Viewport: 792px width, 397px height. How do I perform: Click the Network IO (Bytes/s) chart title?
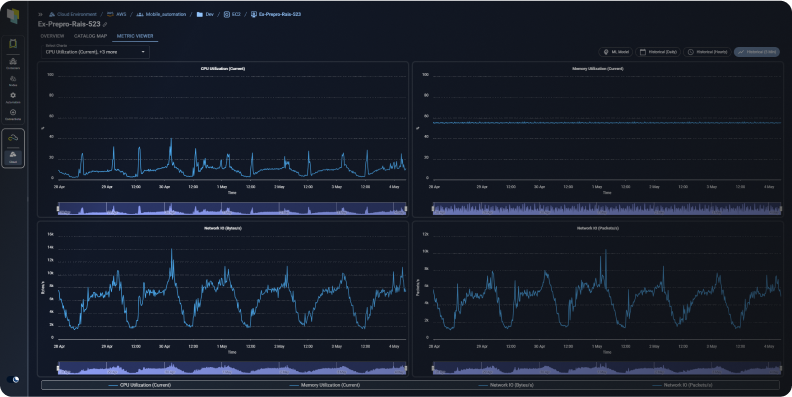pos(223,228)
